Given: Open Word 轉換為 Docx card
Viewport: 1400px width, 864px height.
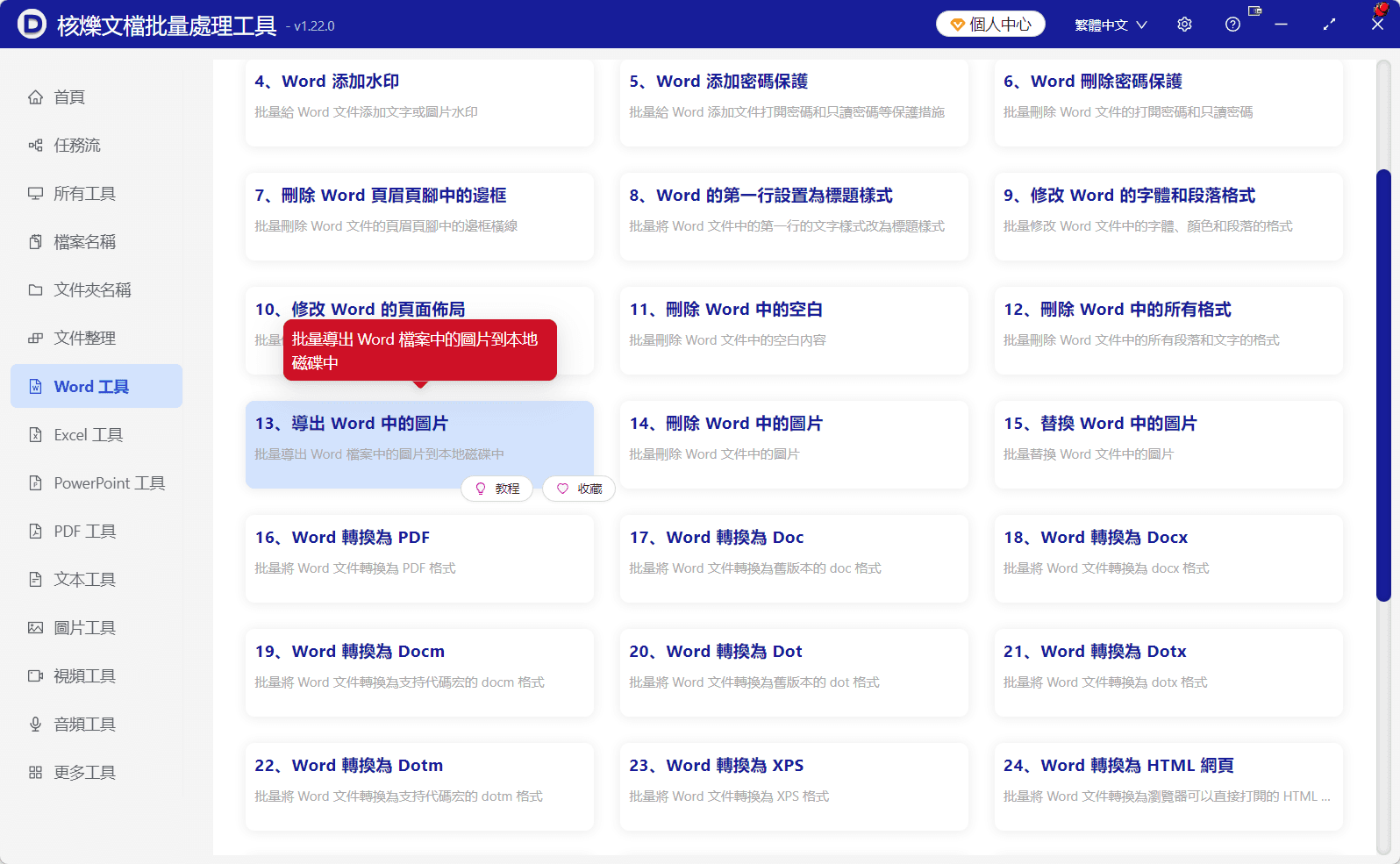Looking at the screenshot, I should 1168,559.
